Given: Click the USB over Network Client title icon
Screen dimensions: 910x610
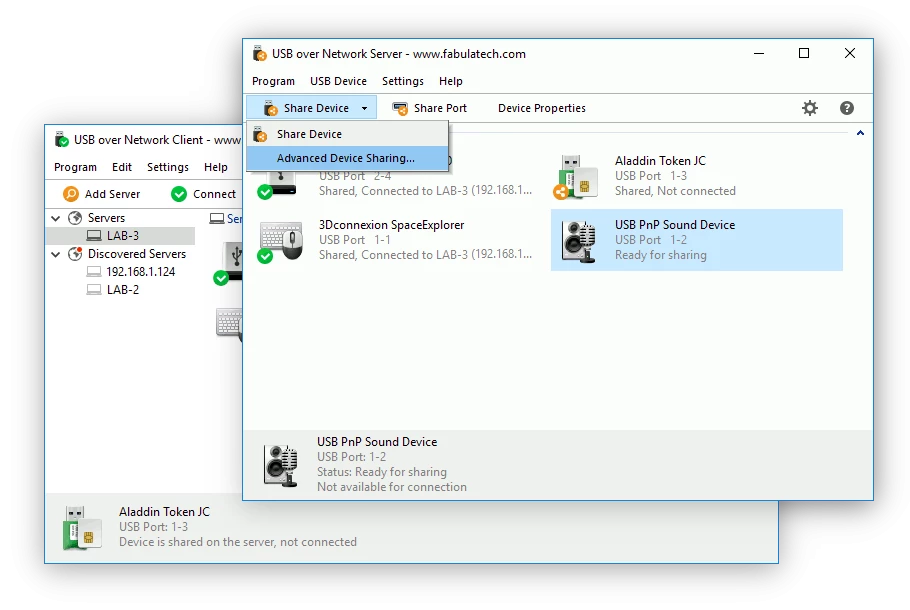Looking at the screenshot, I should click(x=62, y=139).
